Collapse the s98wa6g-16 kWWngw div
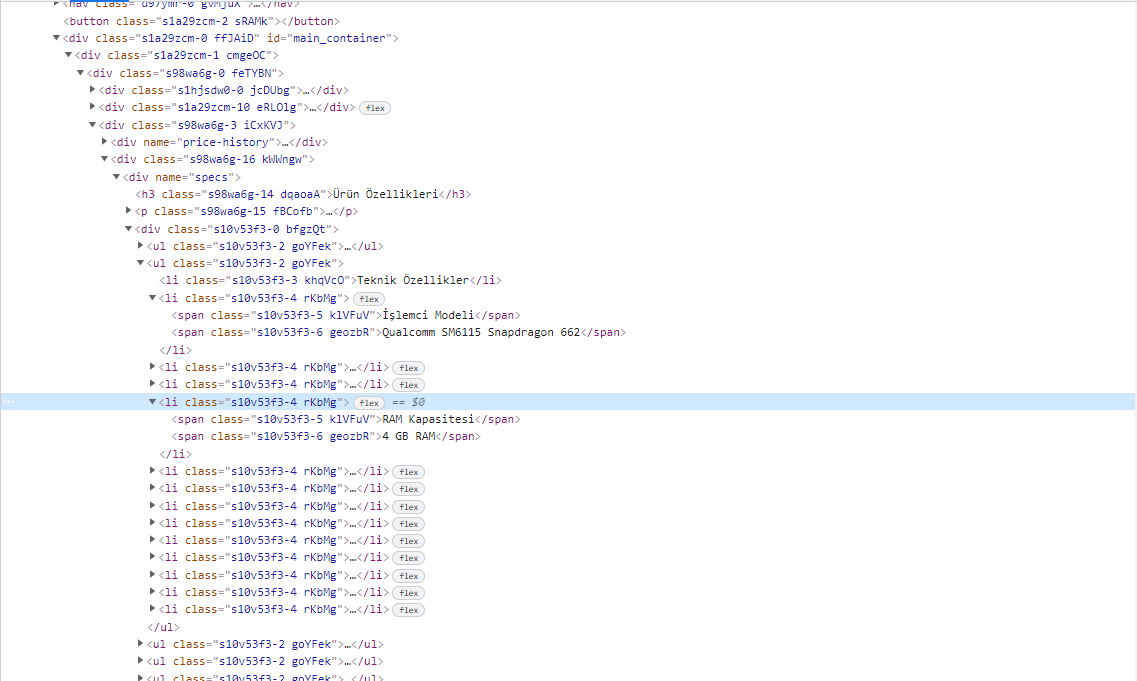The height and width of the screenshot is (681, 1137). pyautogui.click(x=104, y=159)
